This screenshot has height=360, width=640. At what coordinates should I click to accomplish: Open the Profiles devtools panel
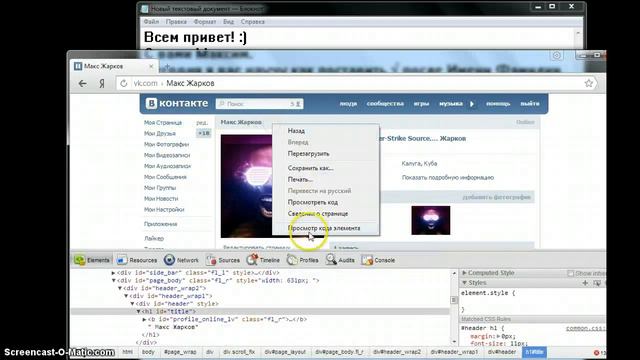coord(302,260)
